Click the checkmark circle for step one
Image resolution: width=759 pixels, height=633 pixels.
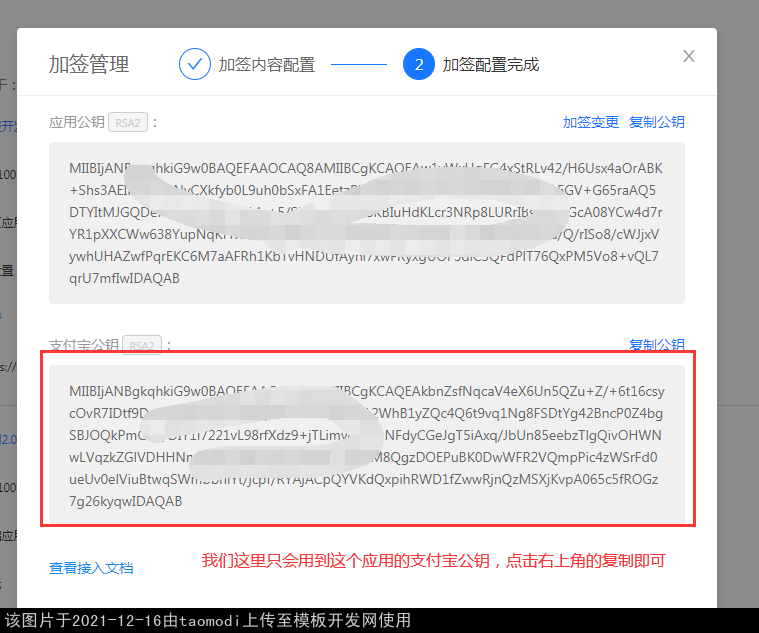[194, 64]
